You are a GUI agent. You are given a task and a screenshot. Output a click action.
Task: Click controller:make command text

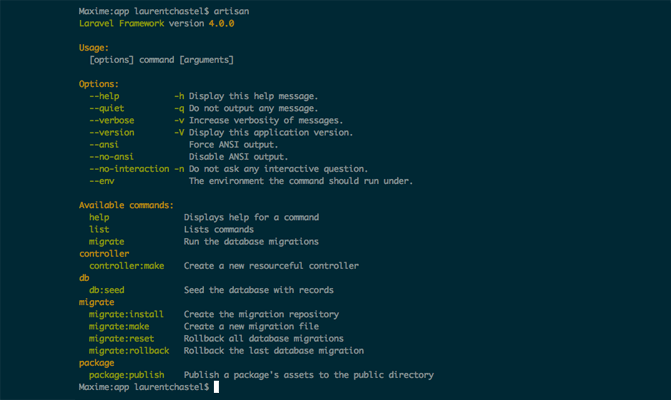pyautogui.click(x=127, y=266)
